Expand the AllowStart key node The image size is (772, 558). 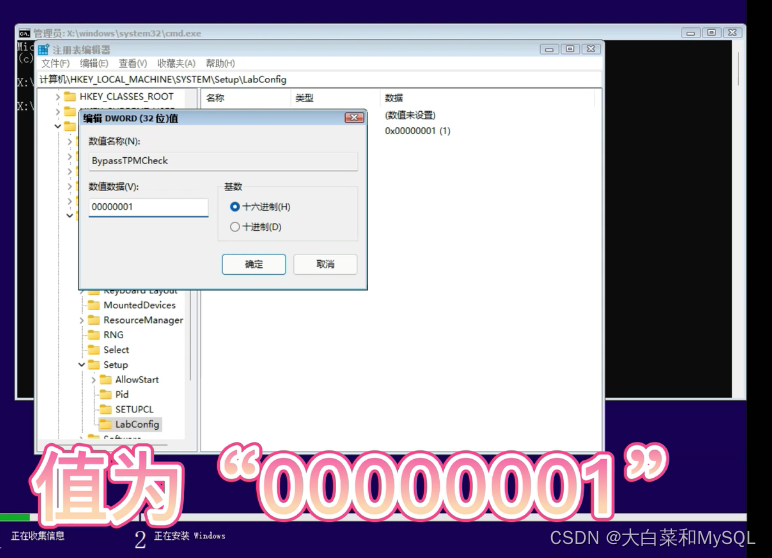pyautogui.click(x=94, y=380)
